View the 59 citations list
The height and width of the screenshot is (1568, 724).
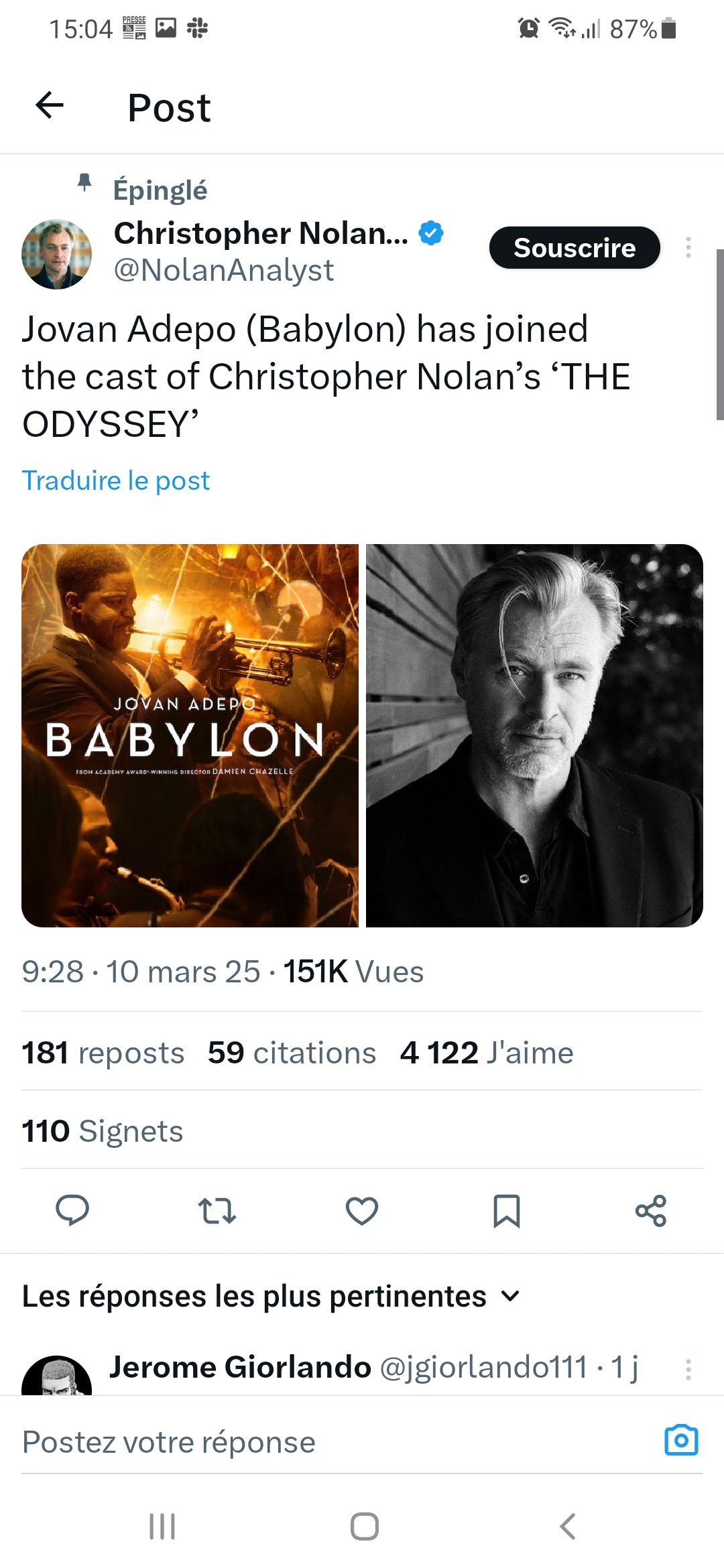coord(292,1053)
